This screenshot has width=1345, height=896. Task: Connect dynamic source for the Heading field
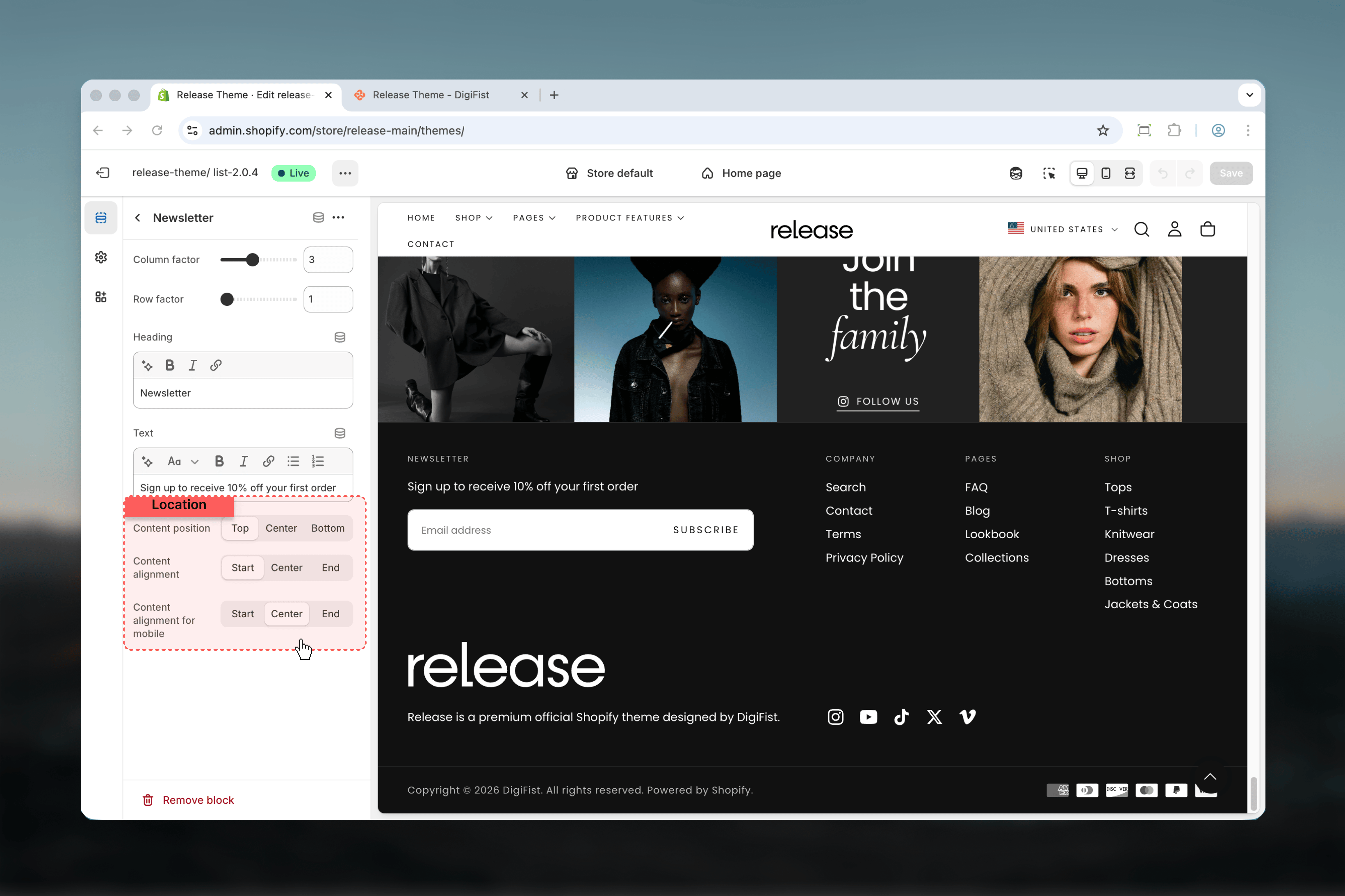click(x=340, y=337)
